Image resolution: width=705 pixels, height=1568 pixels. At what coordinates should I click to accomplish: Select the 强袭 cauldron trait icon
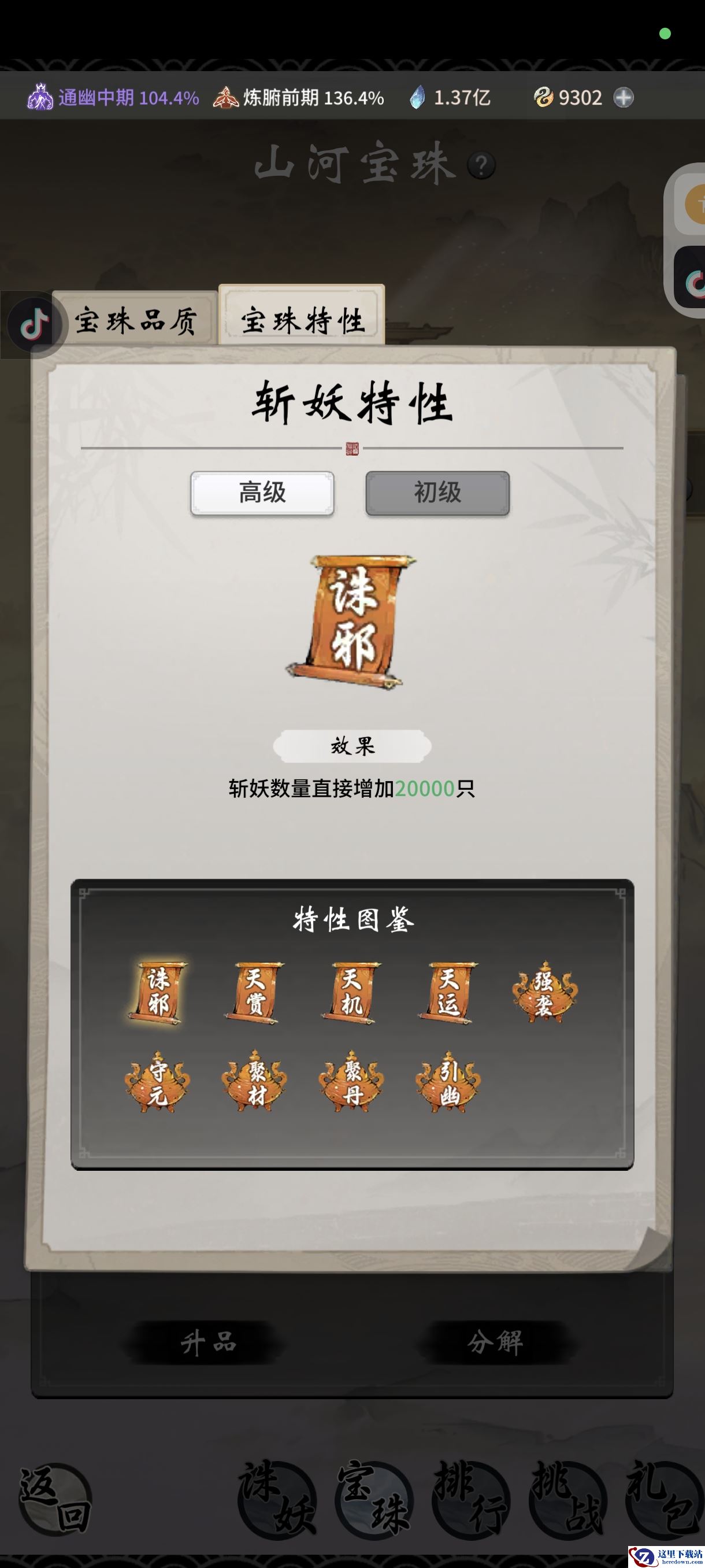545,993
